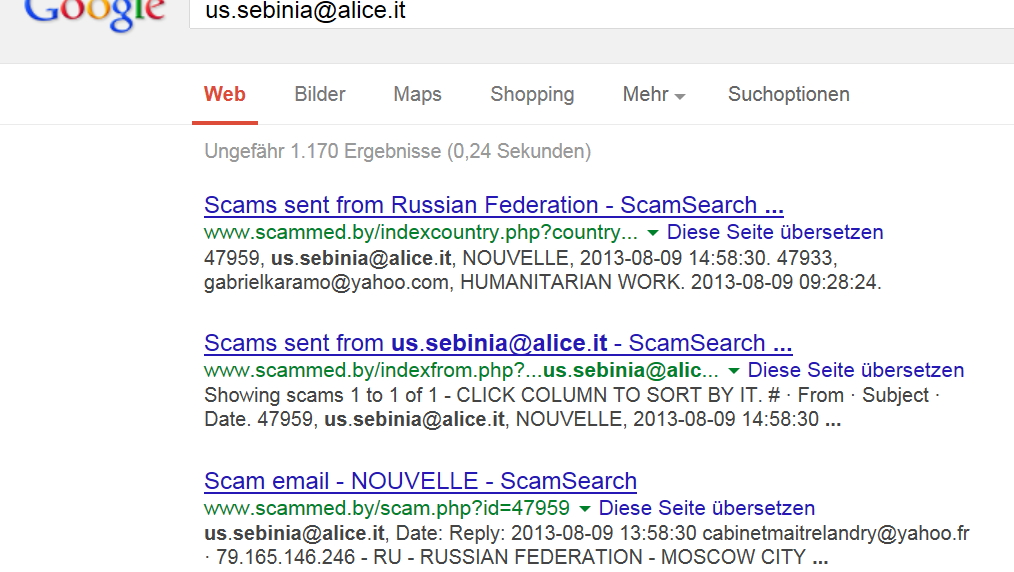Click the search box containing us.sebinia@alice.it
1014x572 pixels.
click(x=601, y=13)
